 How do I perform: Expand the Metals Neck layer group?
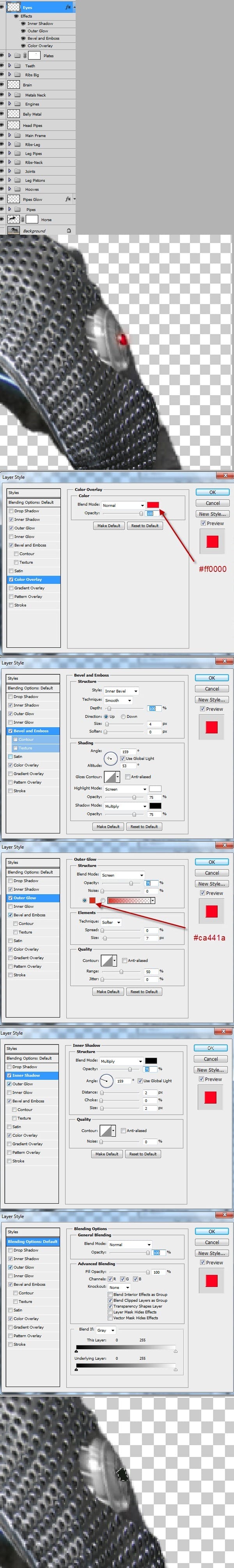point(9,95)
